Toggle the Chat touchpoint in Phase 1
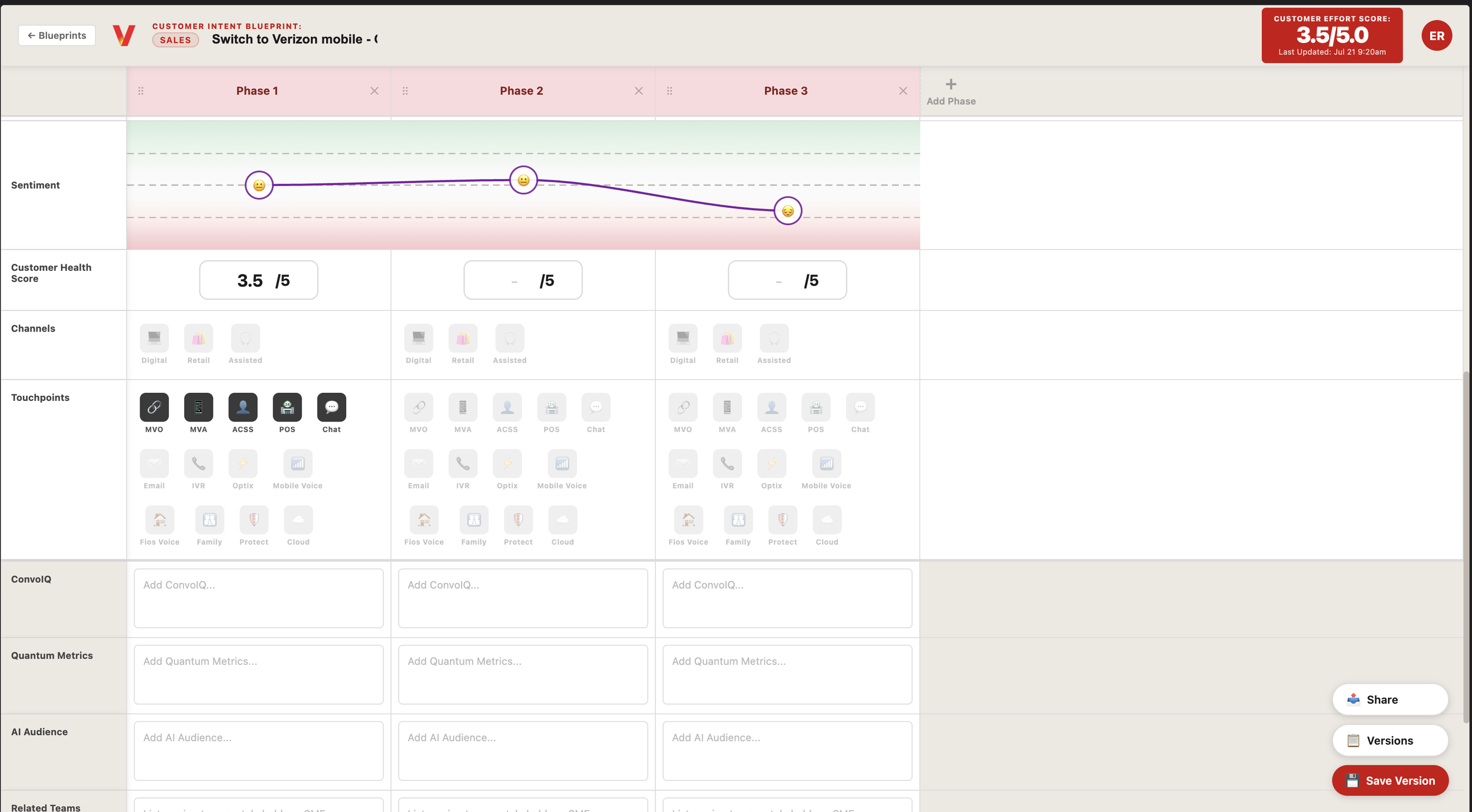The width and height of the screenshot is (1472, 812). [x=331, y=407]
